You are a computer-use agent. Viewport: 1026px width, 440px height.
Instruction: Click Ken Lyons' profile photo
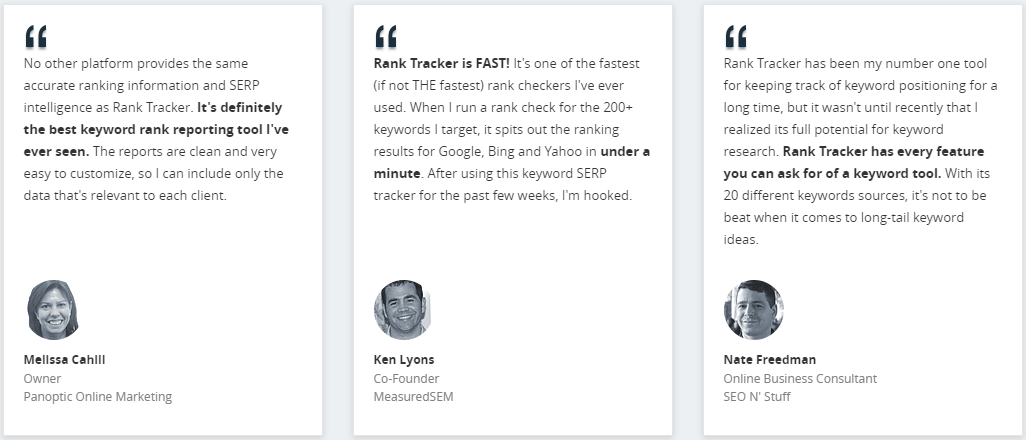tap(402, 310)
